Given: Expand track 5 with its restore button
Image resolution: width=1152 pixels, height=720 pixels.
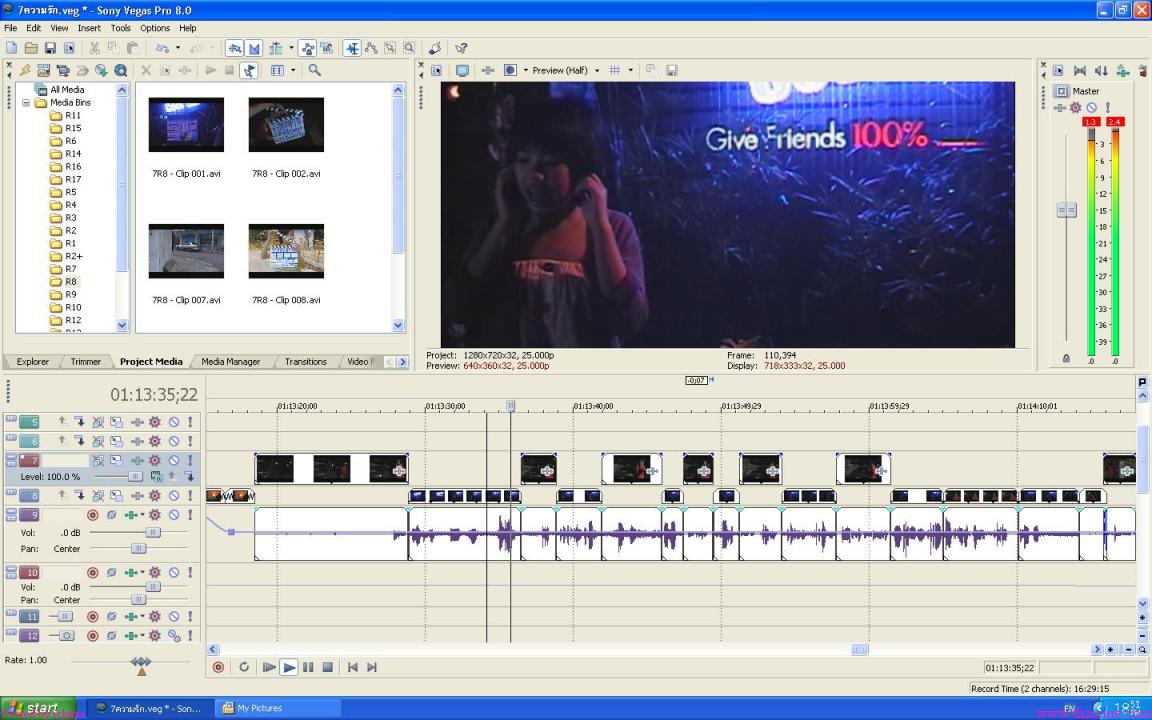Looking at the screenshot, I should pos(10,420).
